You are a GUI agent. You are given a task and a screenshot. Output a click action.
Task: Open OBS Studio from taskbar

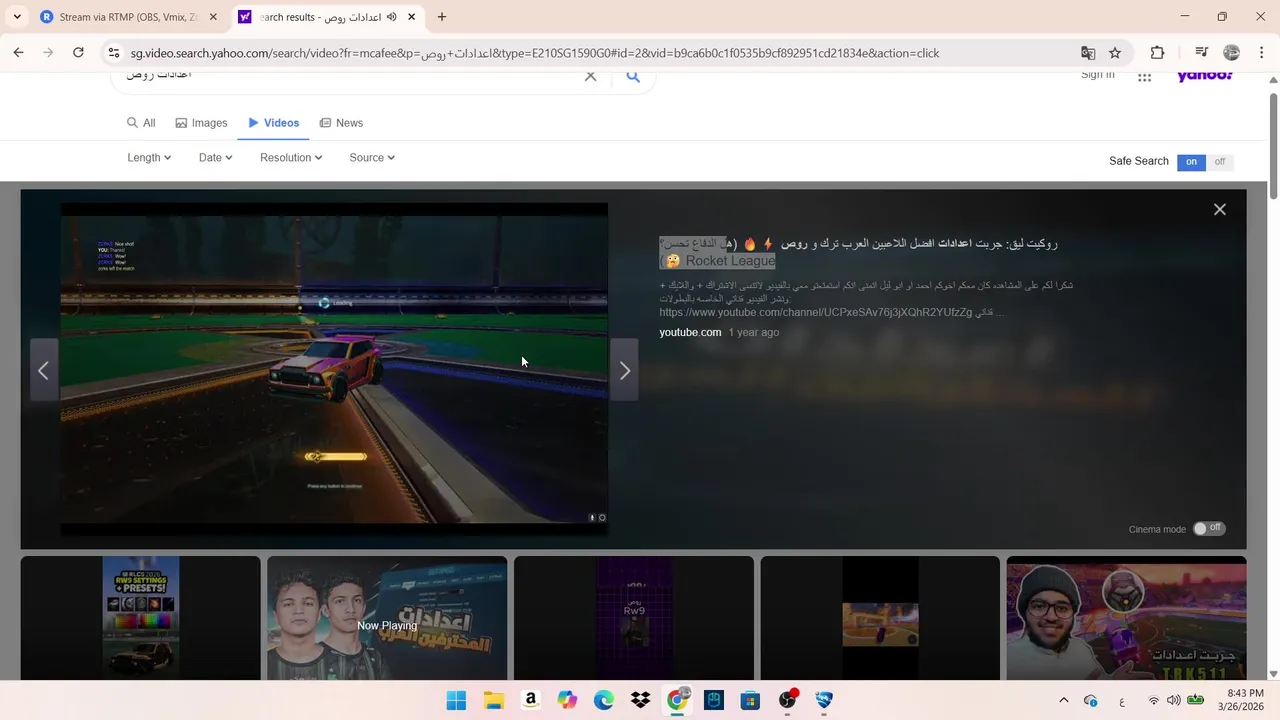(x=787, y=700)
